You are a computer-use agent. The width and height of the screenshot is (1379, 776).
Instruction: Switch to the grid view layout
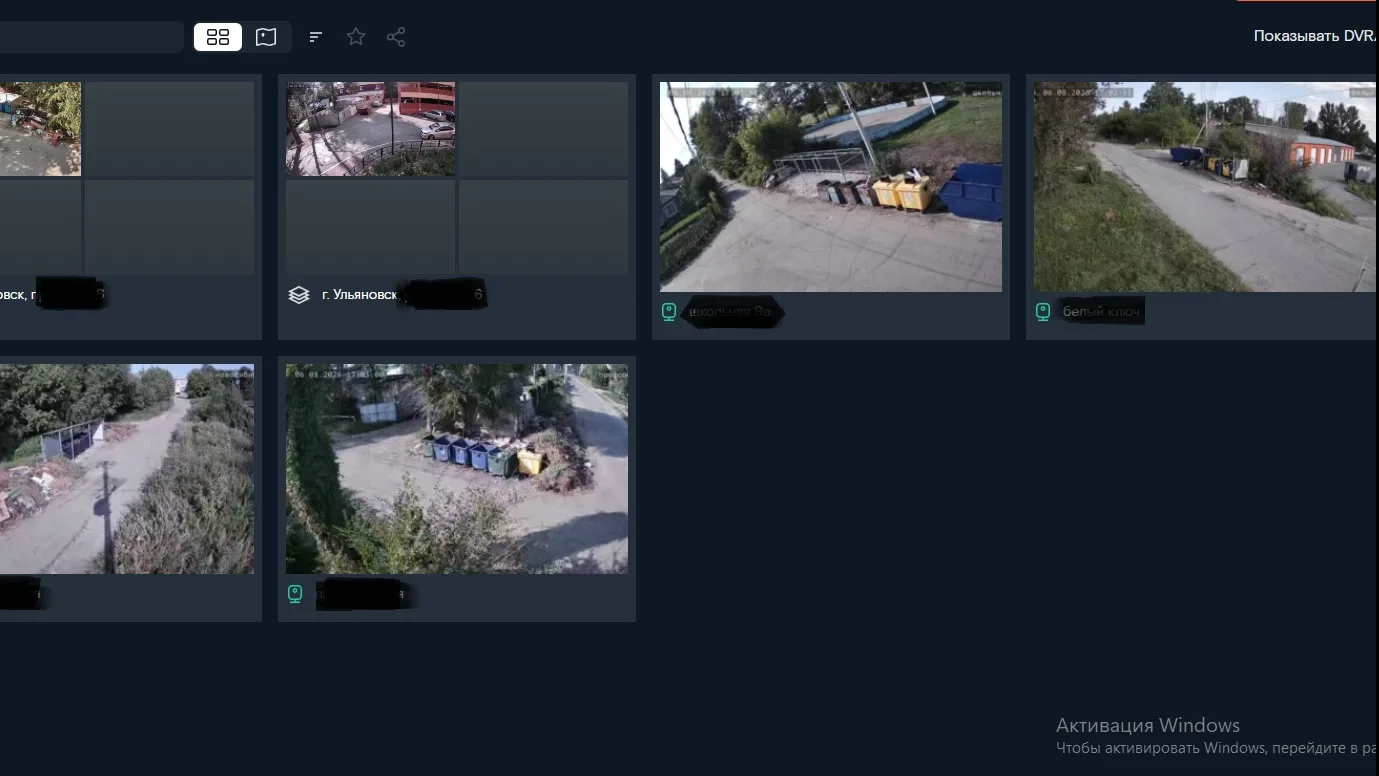tap(218, 37)
